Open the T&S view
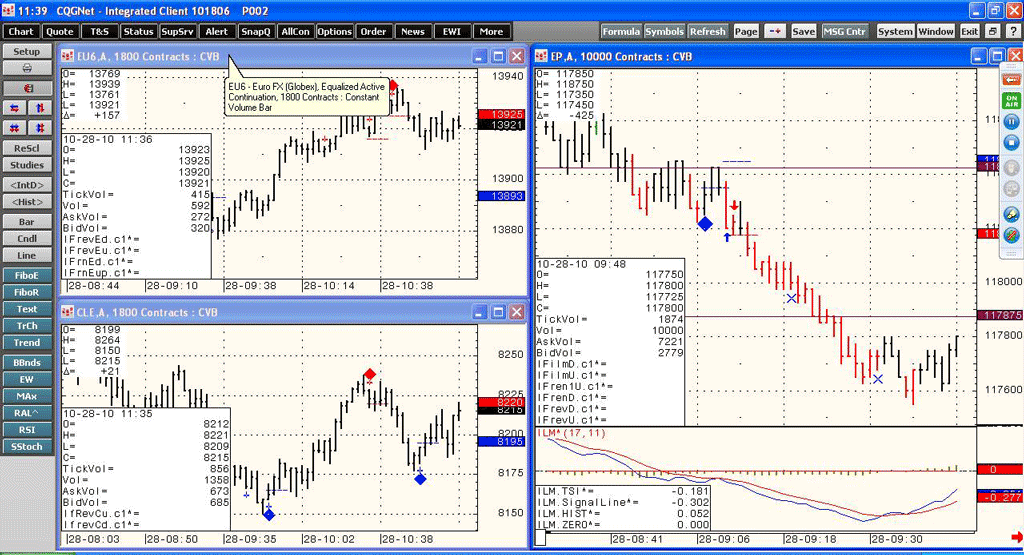 pyautogui.click(x=99, y=31)
